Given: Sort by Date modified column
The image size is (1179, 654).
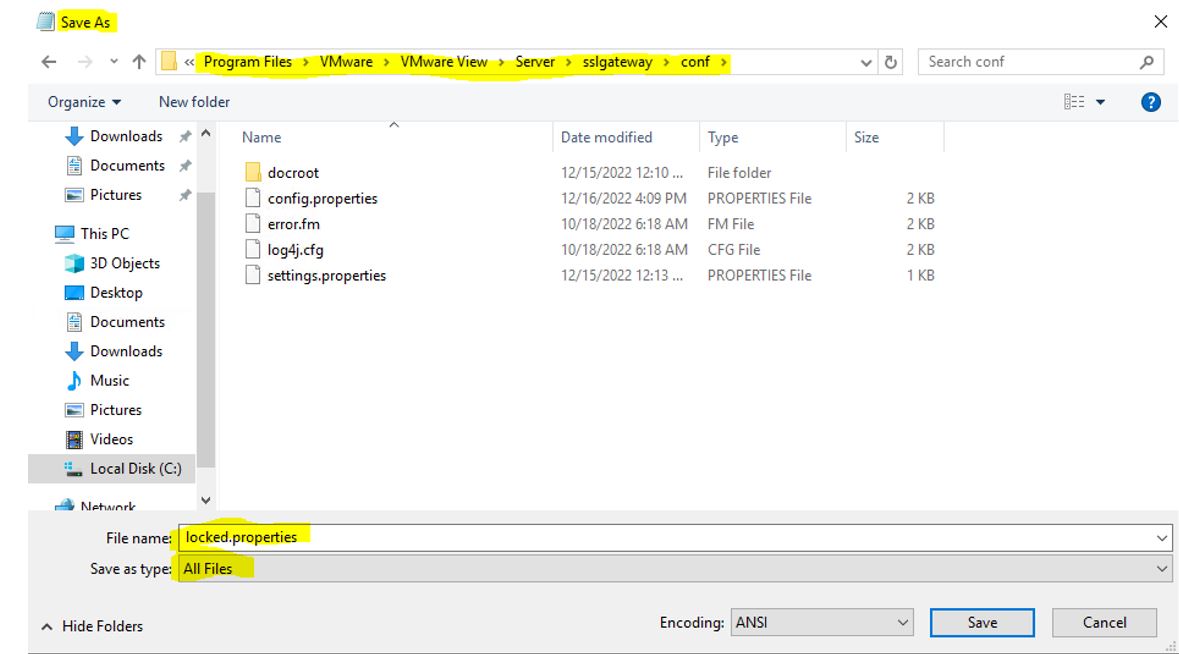Looking at the screenshot, I should click(606, 138).
